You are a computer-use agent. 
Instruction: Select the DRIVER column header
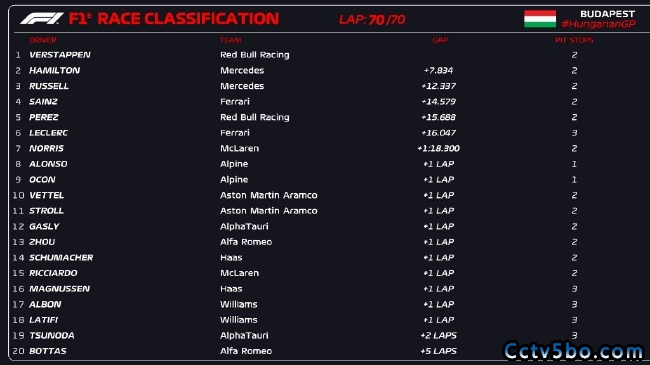point(43,40)
